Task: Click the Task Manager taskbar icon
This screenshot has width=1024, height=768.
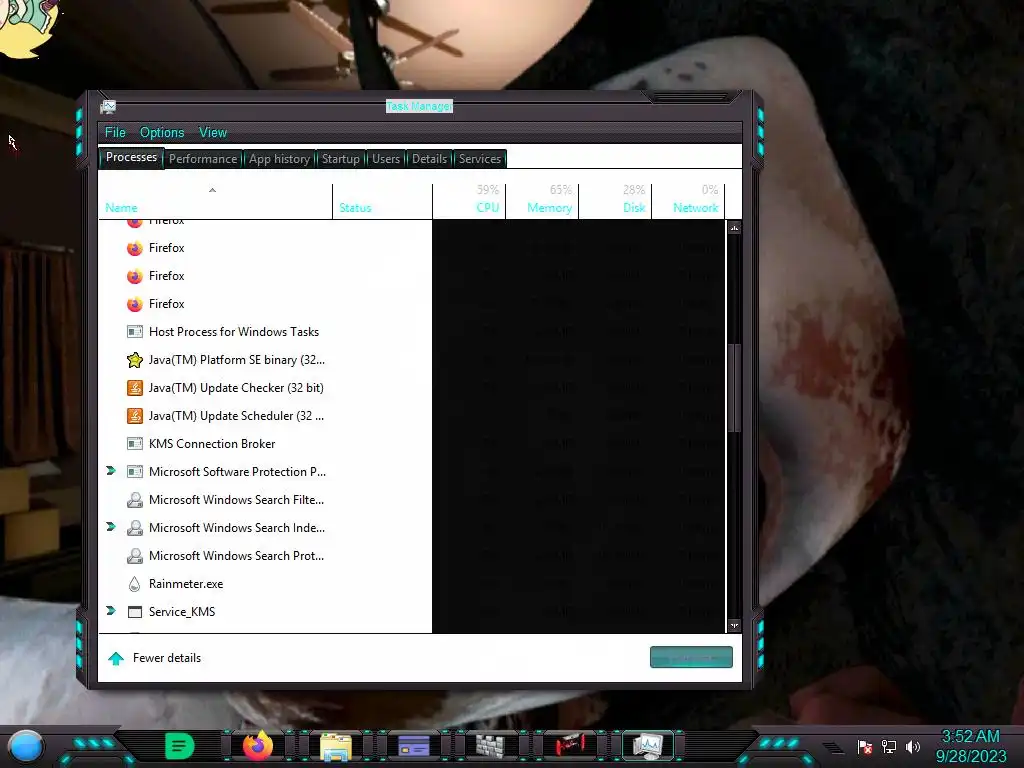Action: point(648,745)
